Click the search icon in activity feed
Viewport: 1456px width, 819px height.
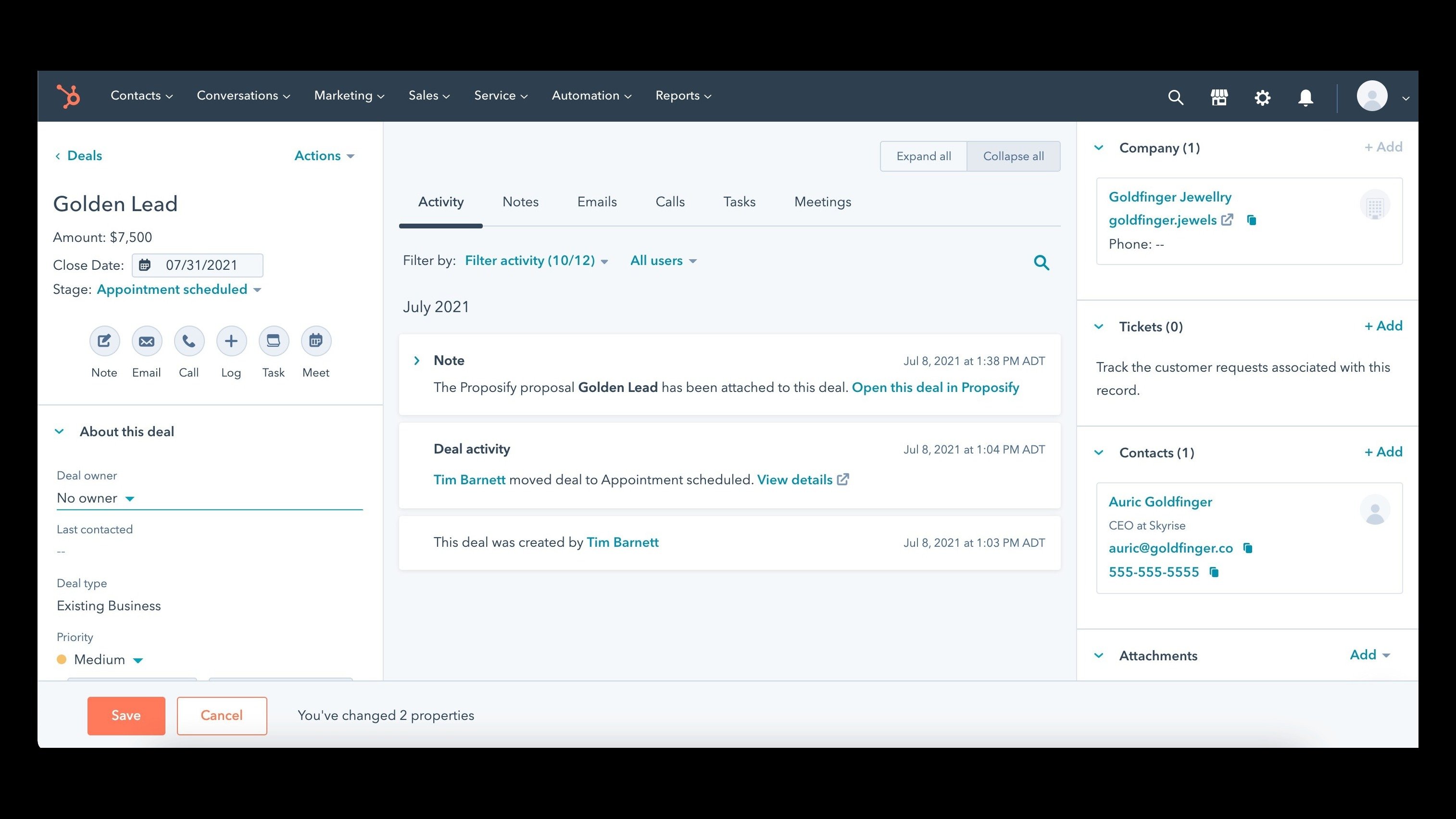pyautogui.click(x=1041, y=262)
